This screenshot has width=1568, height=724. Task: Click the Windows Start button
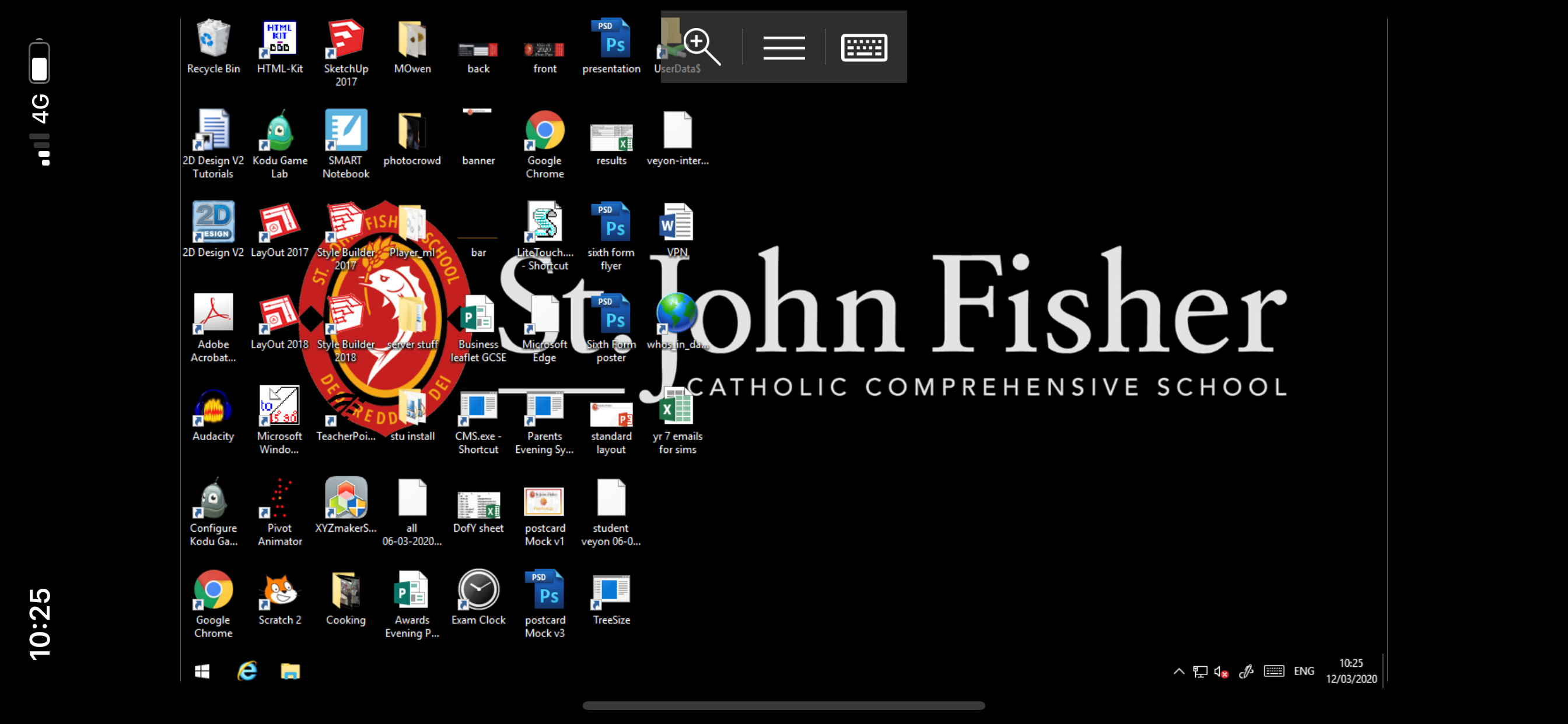[x=202, y=671]
